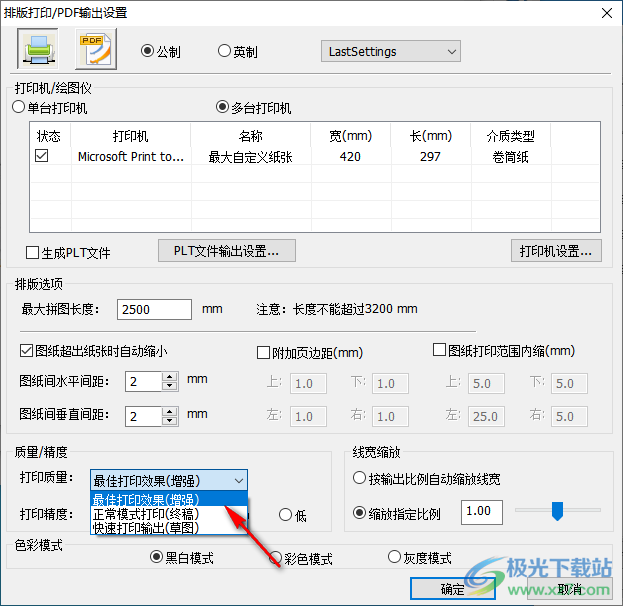
Task: Click the length value 297 cell
Action: click(x=430, y=157)
